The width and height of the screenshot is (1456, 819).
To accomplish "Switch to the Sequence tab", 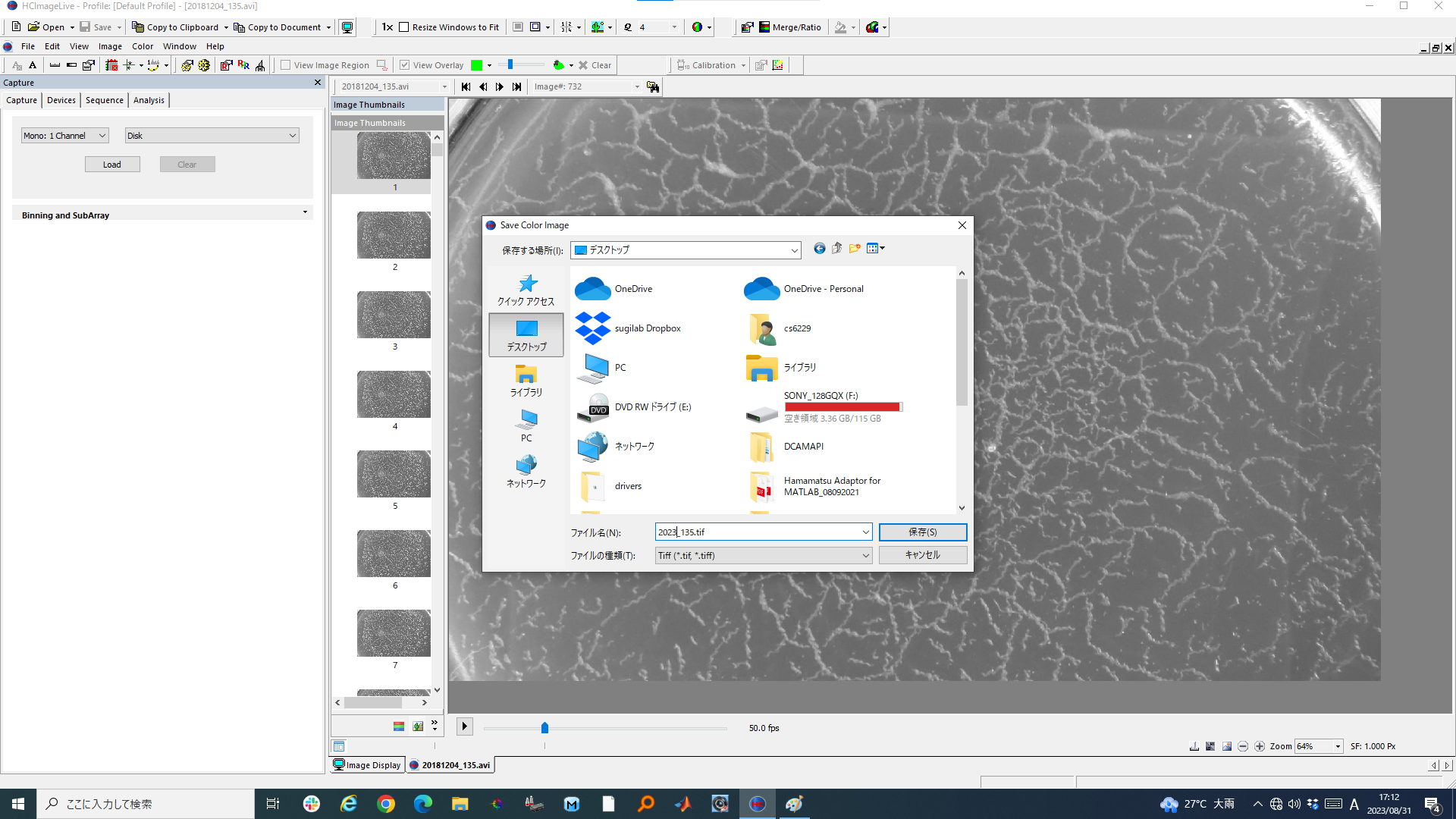I will click(104, 100).
